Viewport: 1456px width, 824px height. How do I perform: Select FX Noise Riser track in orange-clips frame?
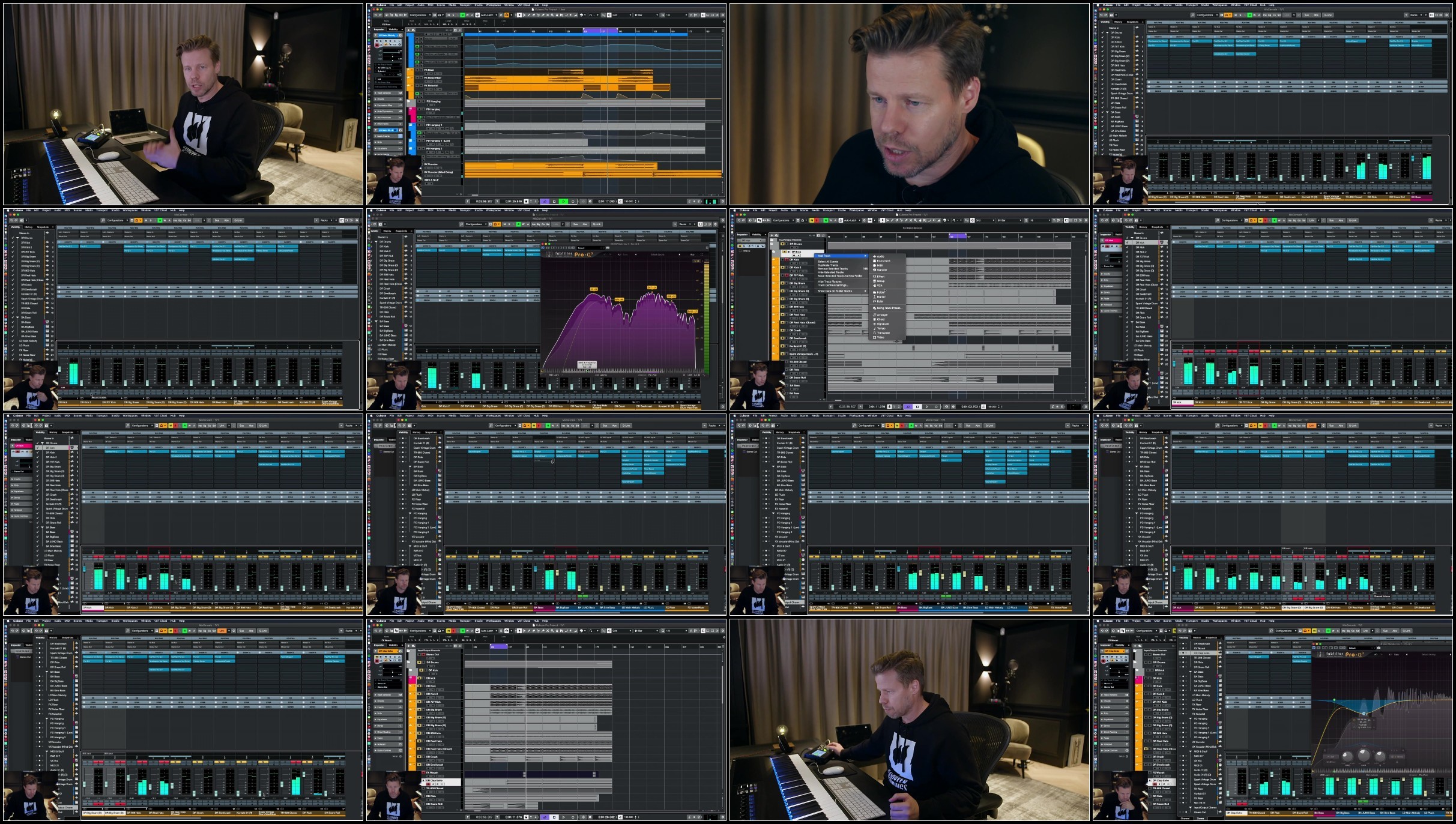click(432, 77)
